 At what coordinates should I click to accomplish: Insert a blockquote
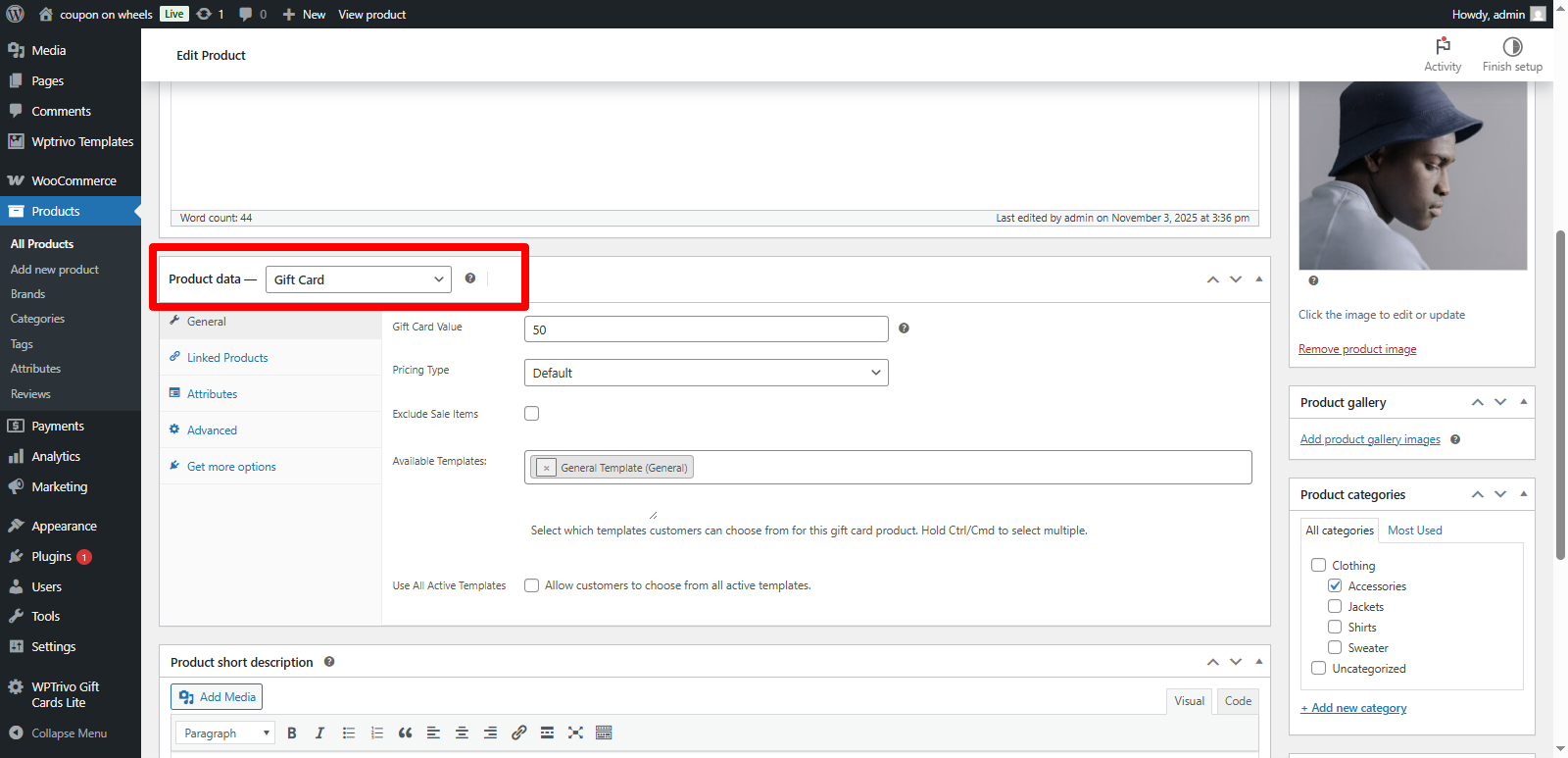point(405,733)
